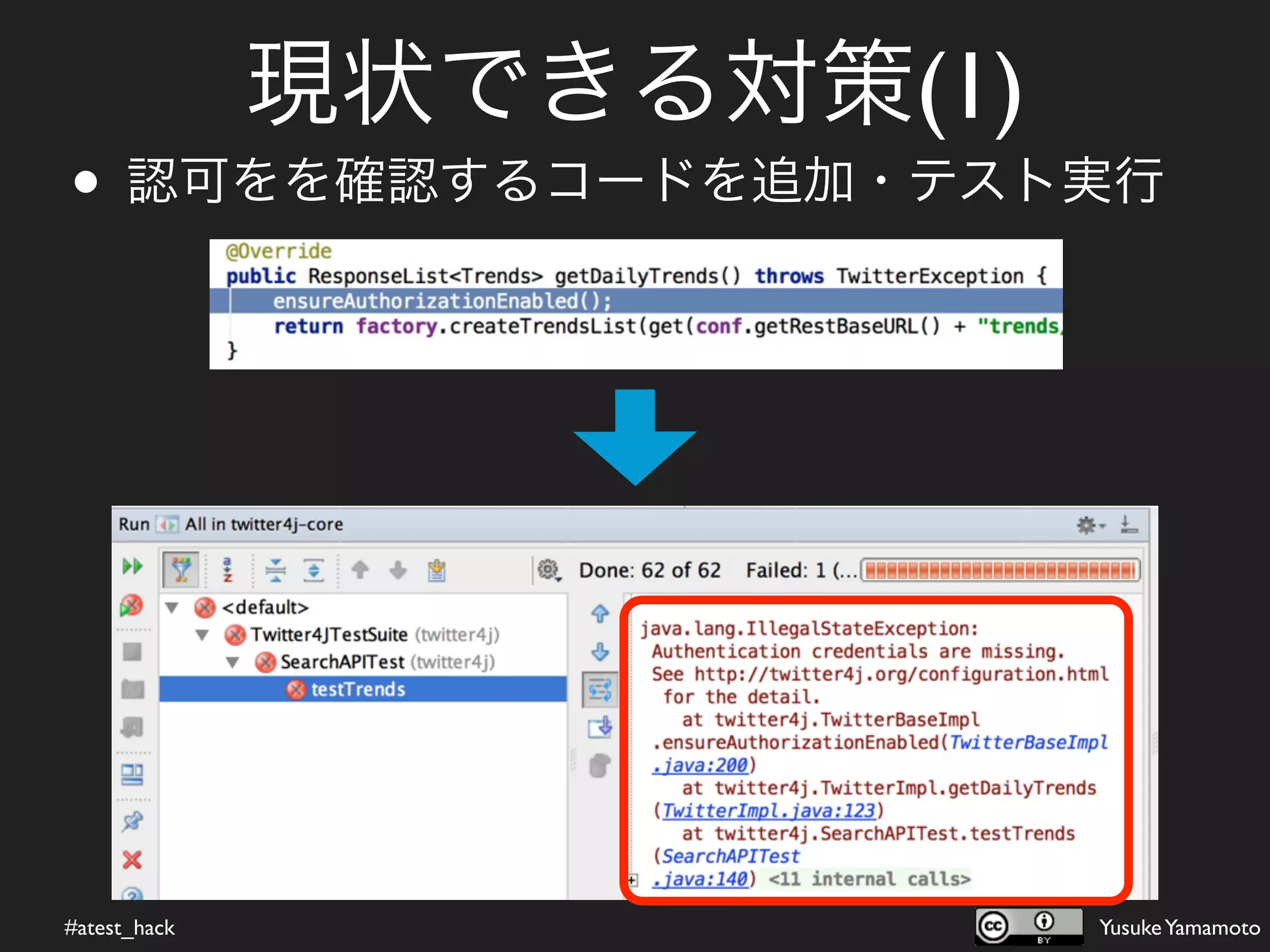The width and height of the screenshot is (1270, 952).
Task: Click the clear console trash icon
Action: tap(600, 766)
